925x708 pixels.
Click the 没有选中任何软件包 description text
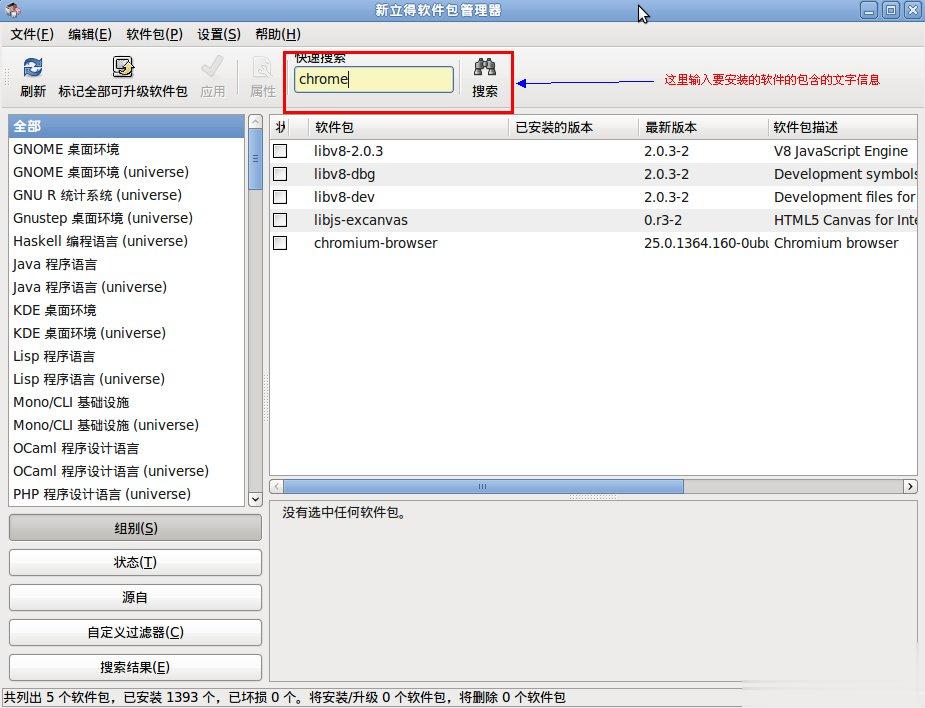(345, 513)
